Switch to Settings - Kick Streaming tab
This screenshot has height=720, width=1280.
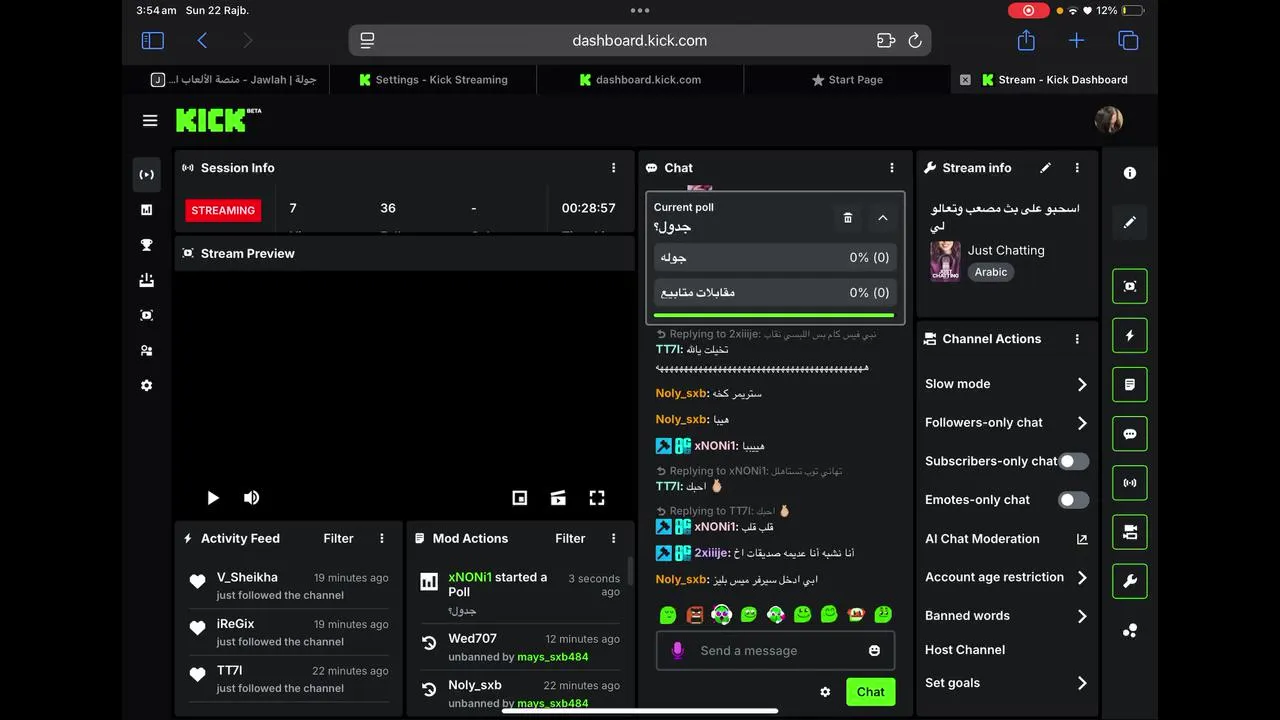pyautogui.click(x=433, y=80)
